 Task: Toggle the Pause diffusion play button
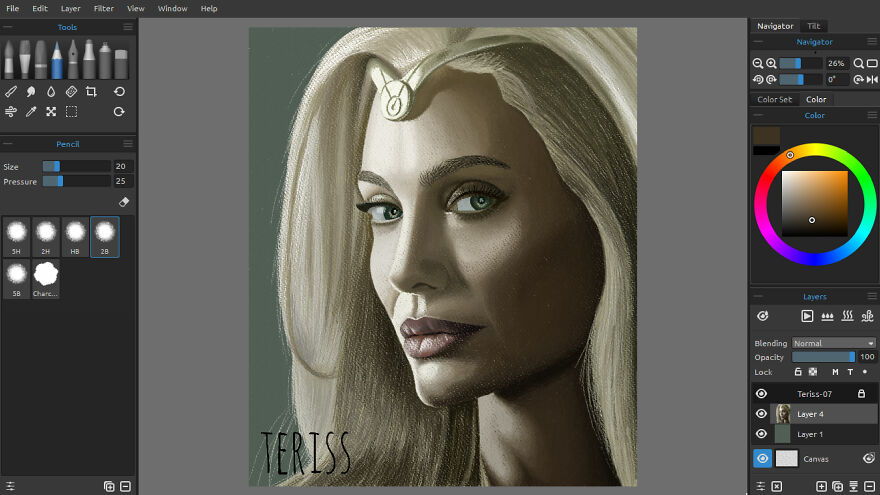pyautogui.click(x=807, y=317)
